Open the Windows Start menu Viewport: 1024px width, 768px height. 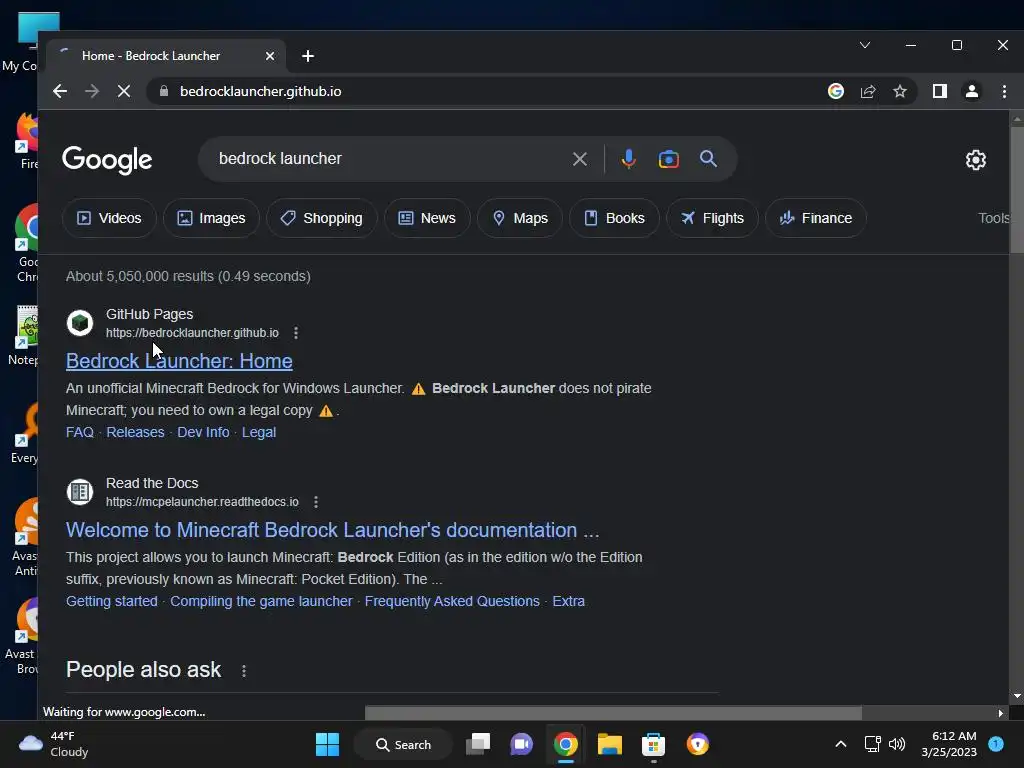point(327,744)
